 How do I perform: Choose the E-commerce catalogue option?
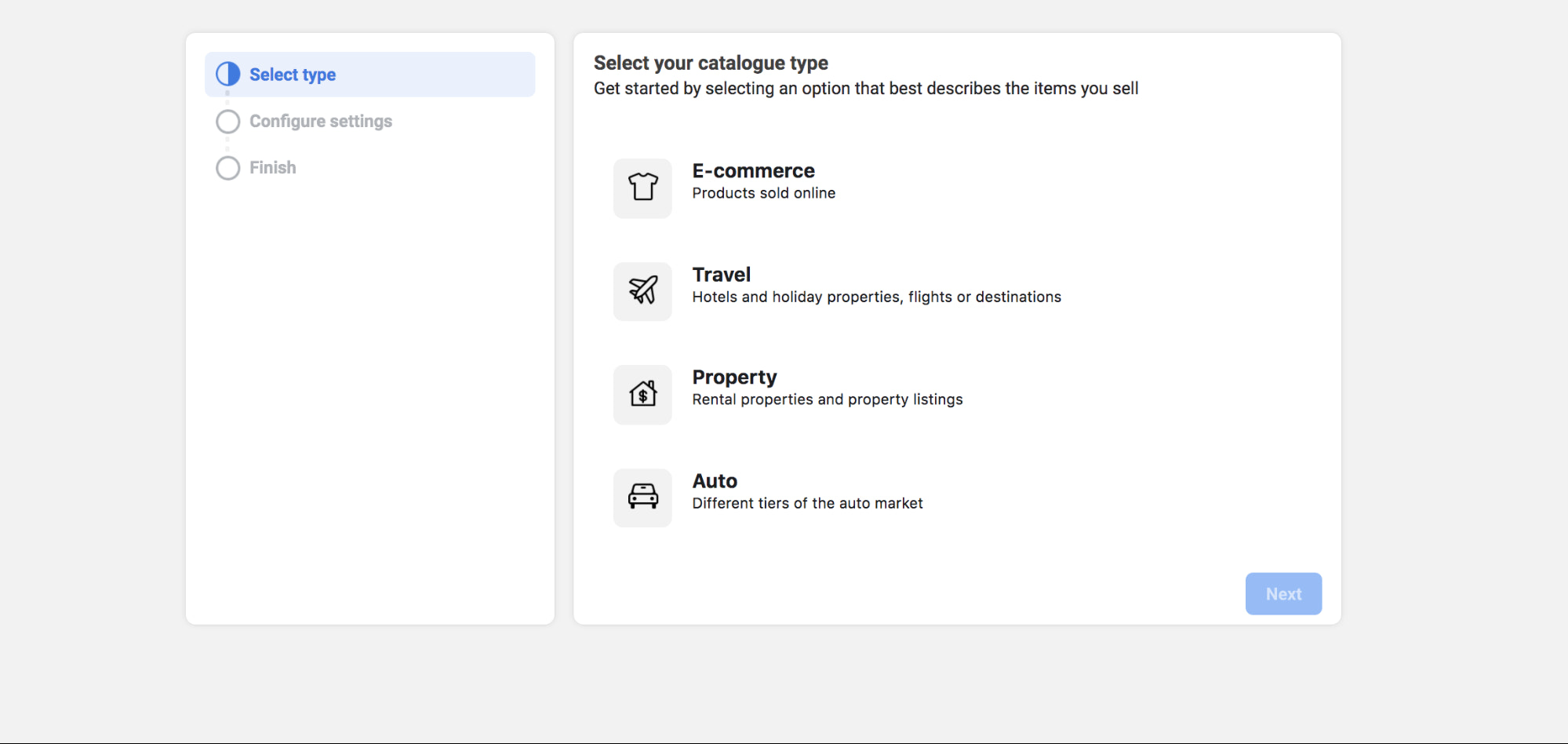(753, 181)
